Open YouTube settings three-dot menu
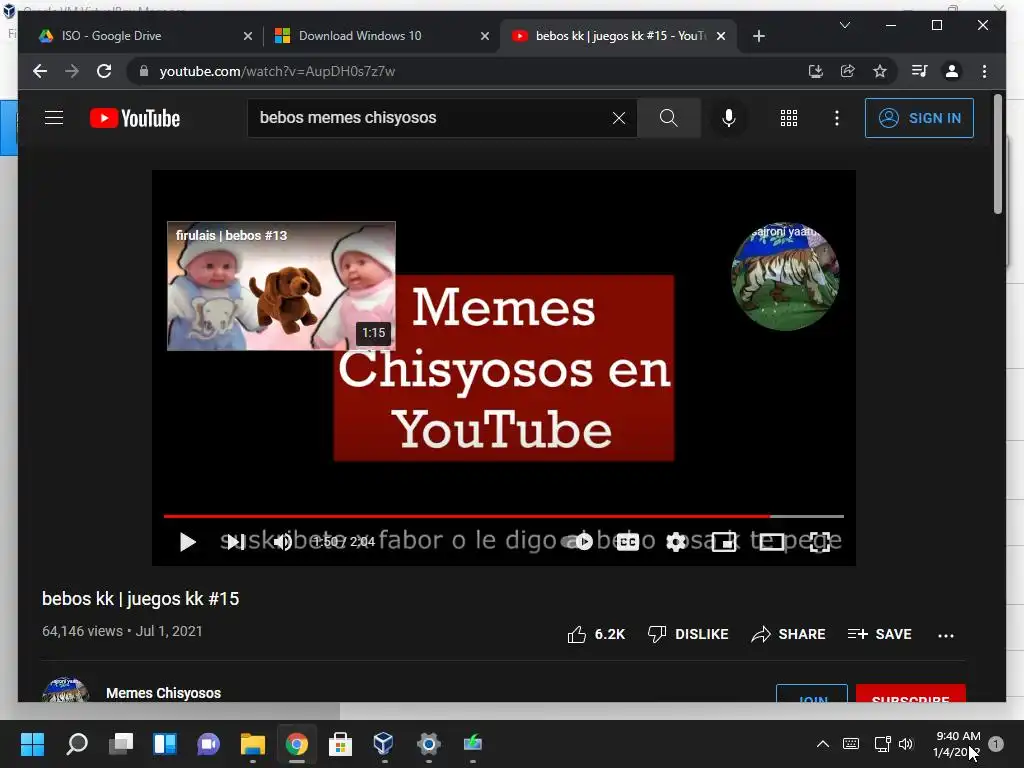Image resolution: width=1024 pixels, height=768 pixels. click(837, 118)
